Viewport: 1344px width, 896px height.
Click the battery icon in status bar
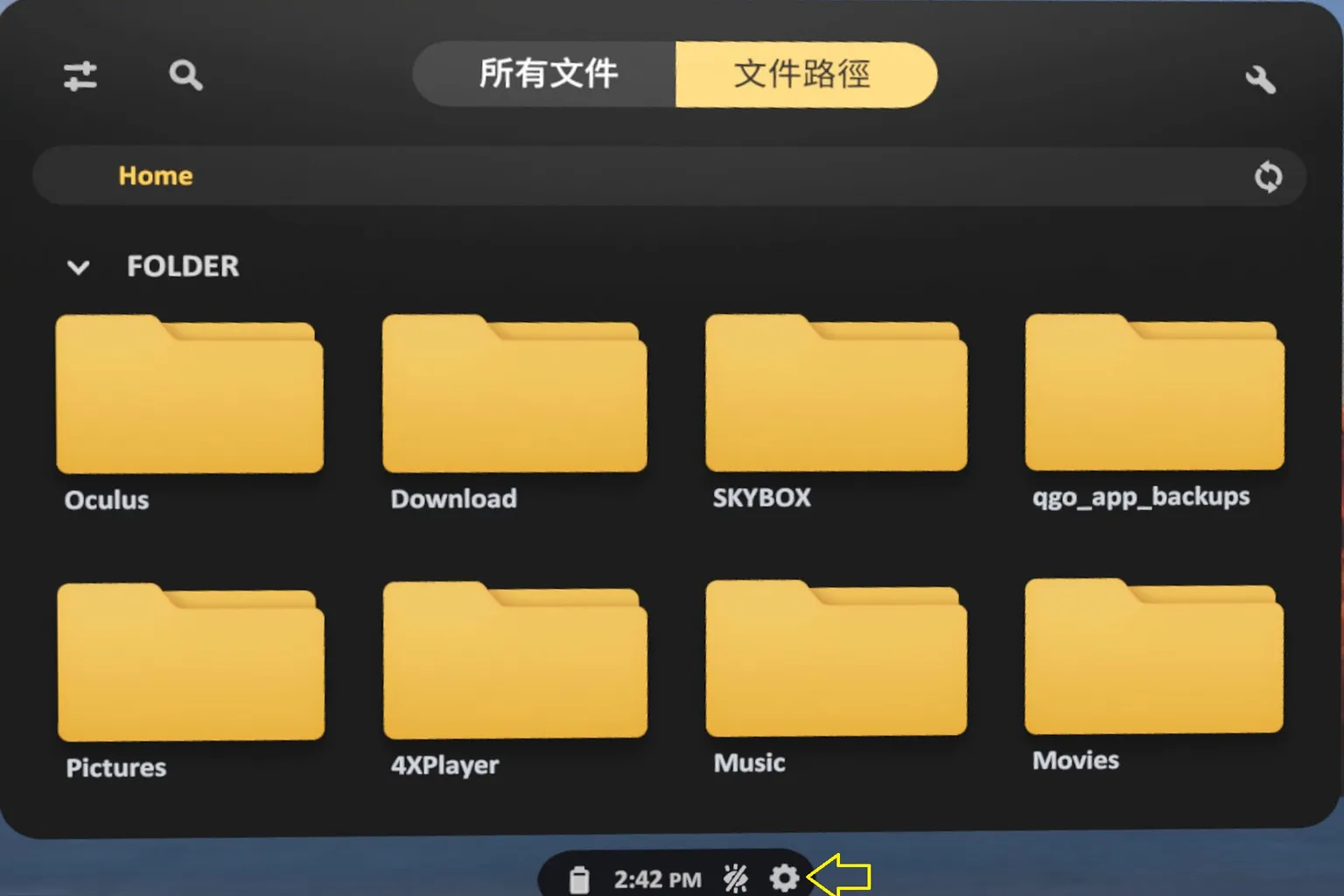tap(579, 879)
